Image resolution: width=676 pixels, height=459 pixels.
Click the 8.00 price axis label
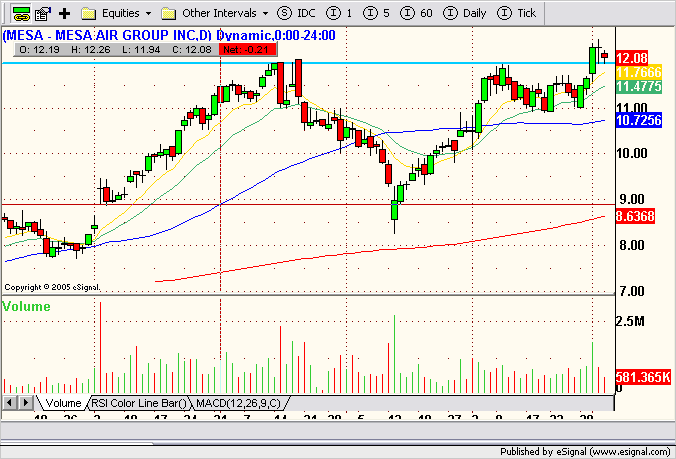click(632, 245)
